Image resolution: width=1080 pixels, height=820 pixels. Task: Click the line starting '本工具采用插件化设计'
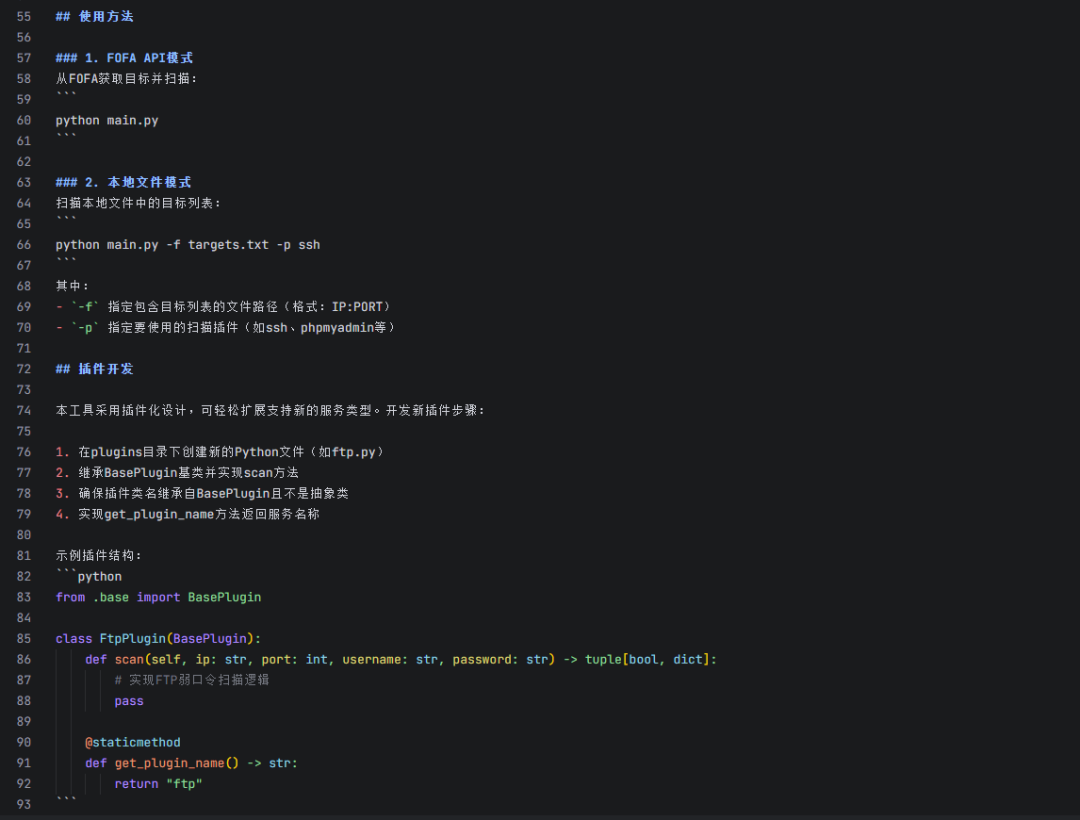tap(271, 410)
